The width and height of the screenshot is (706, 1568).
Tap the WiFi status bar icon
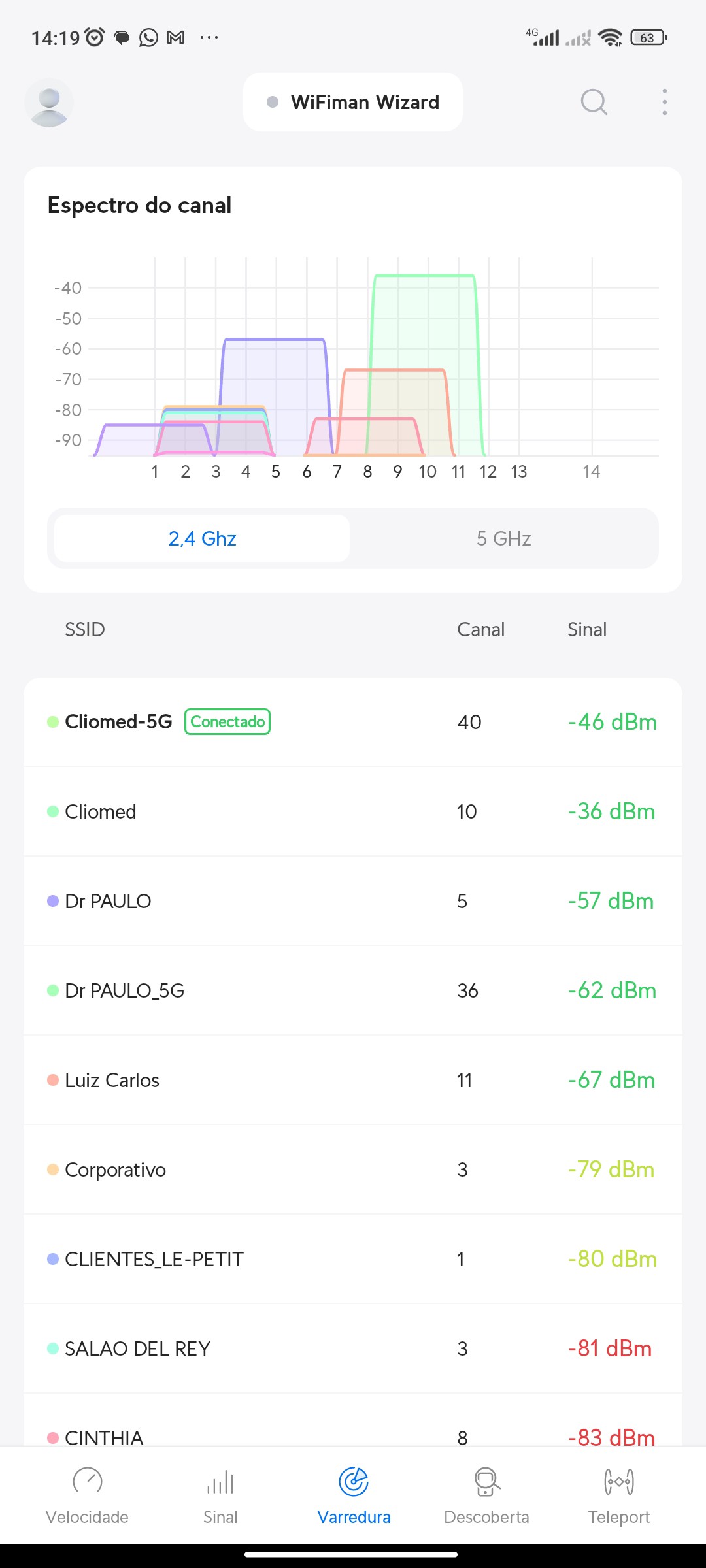(x=610, y=38)
